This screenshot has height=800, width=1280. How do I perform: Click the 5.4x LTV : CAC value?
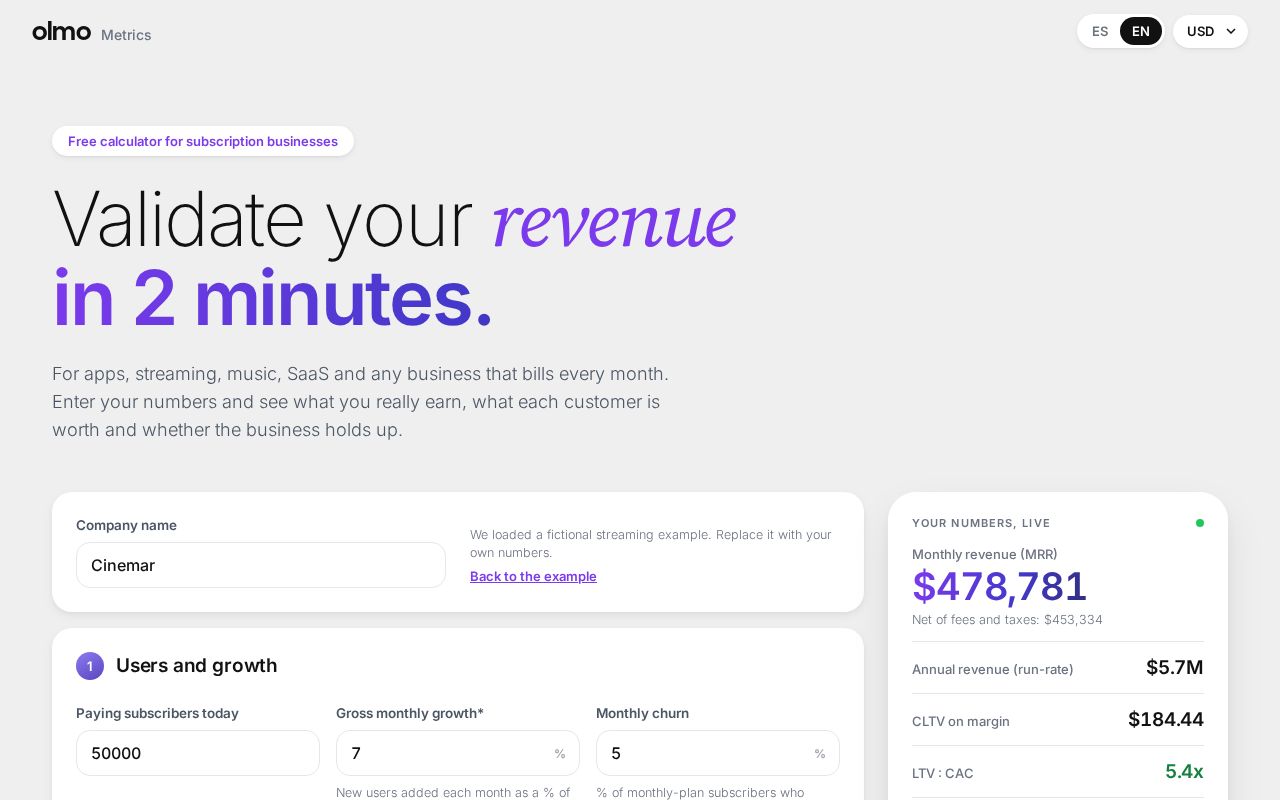click(x=1184, y=772)
